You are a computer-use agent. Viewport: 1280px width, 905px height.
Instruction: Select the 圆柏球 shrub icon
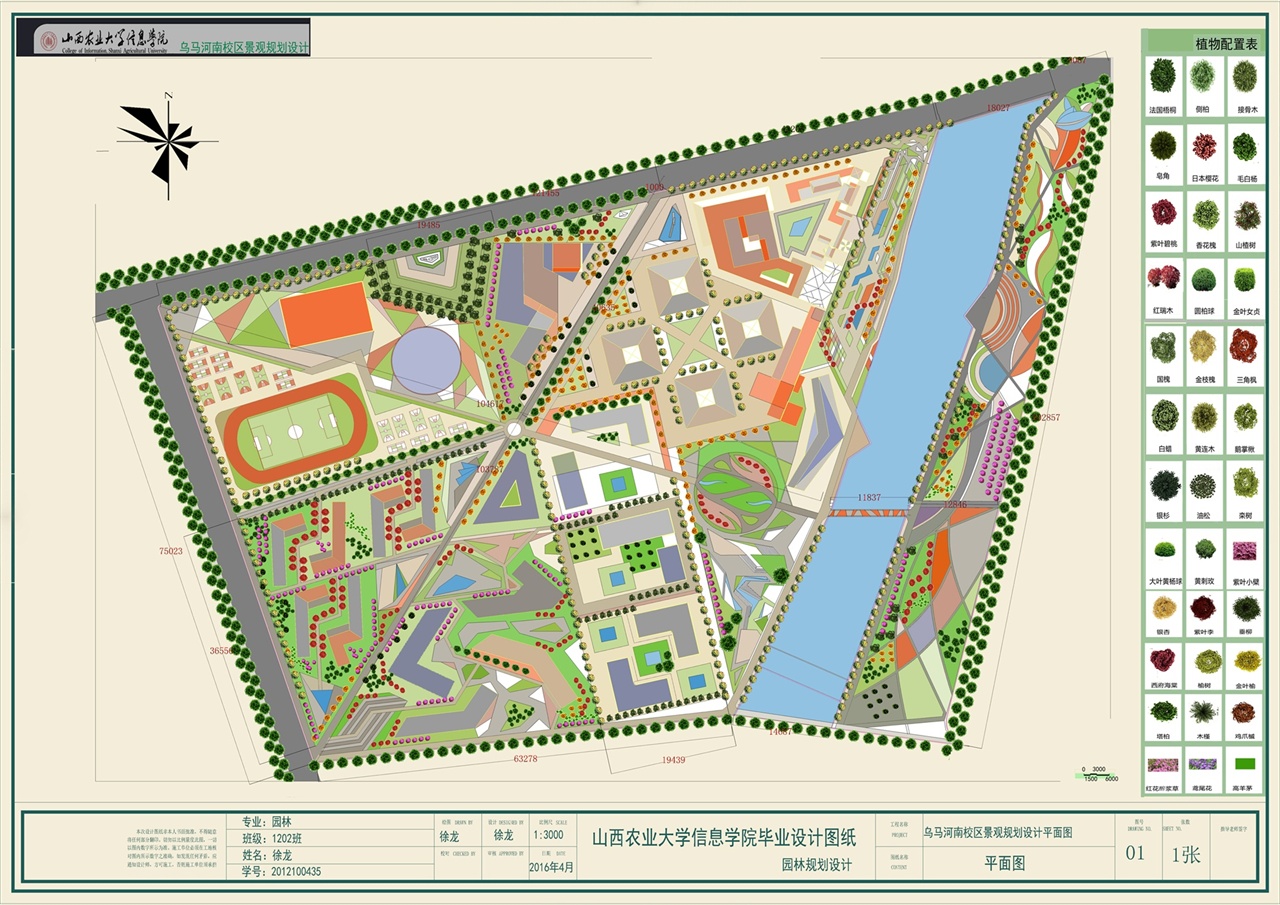pos(1204,279)
